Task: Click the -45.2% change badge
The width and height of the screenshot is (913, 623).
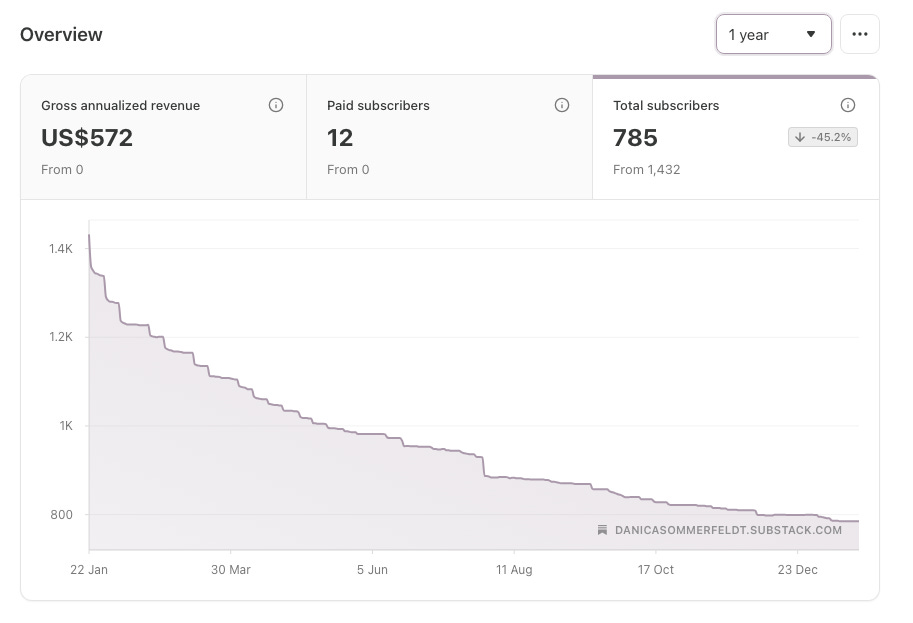Action: click(823, 137)
